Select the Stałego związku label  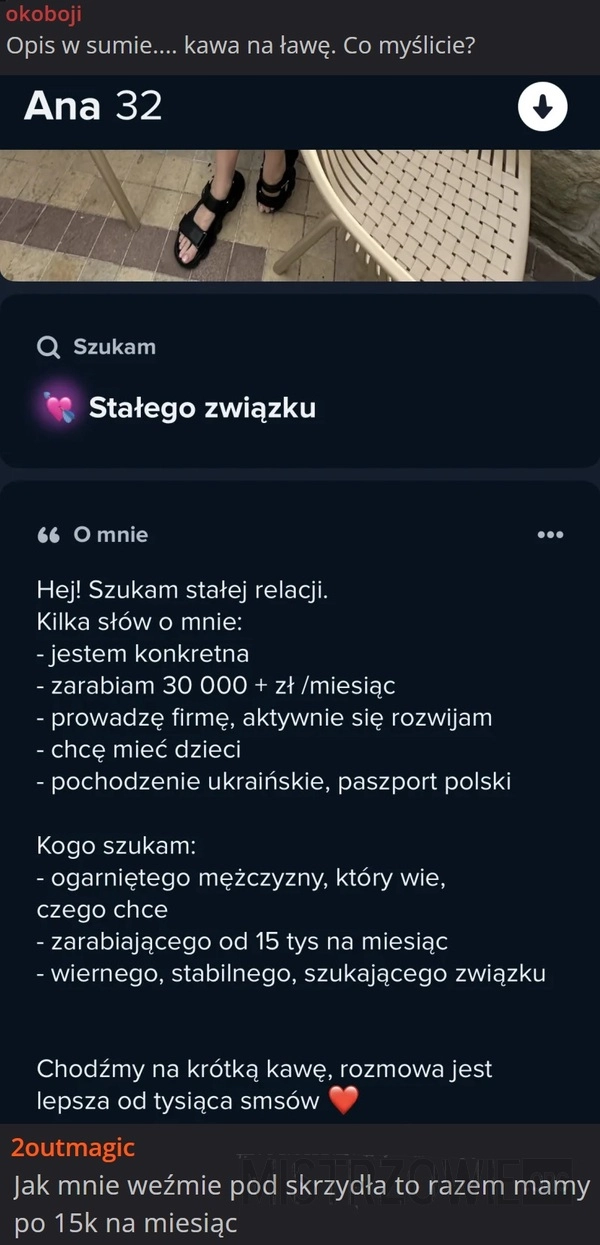coord(202,408)
